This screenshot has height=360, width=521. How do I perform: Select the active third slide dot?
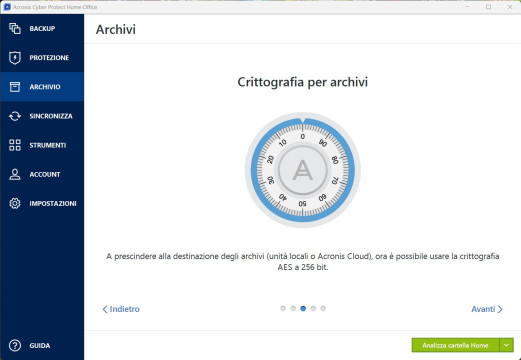pyautogui.click(x=303, y=308)
